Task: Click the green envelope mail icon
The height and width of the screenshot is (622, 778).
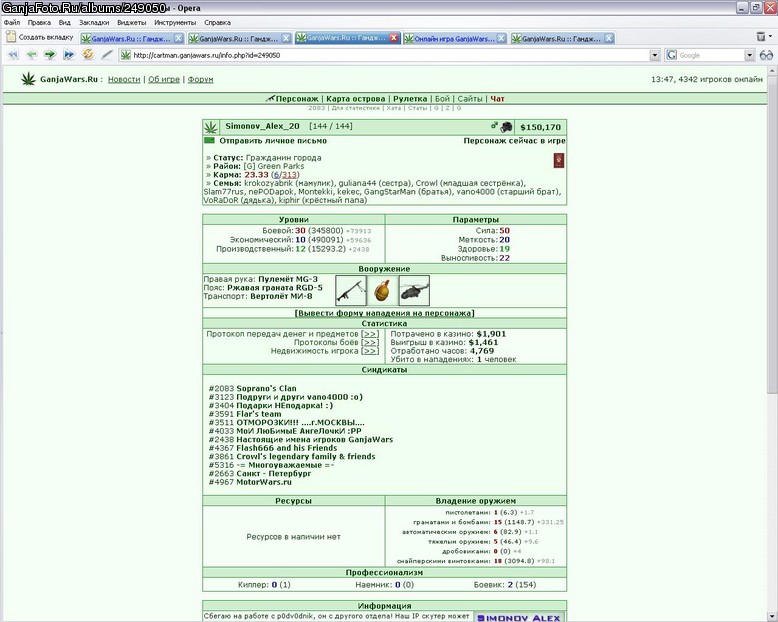Action: tap(209, 141)
